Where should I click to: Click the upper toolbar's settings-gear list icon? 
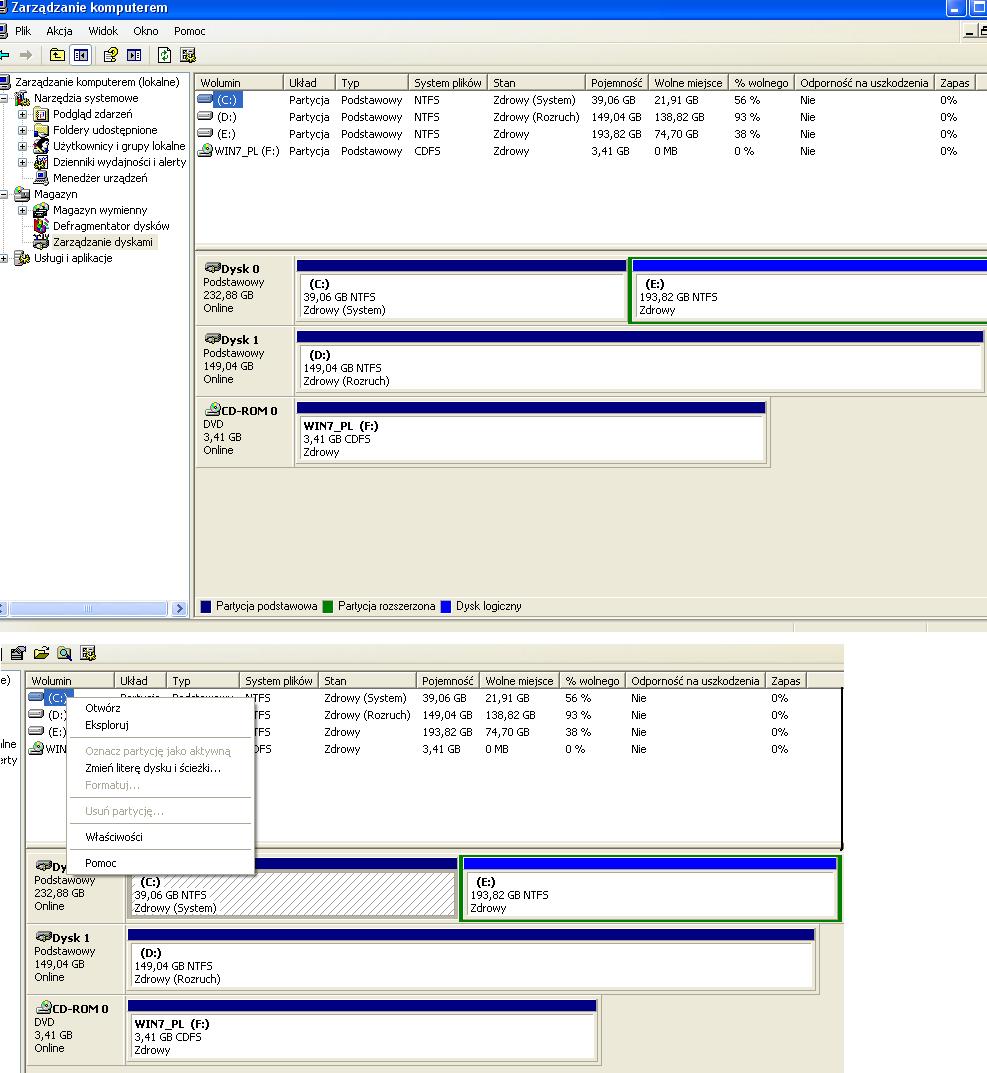(x=188, y=55)
